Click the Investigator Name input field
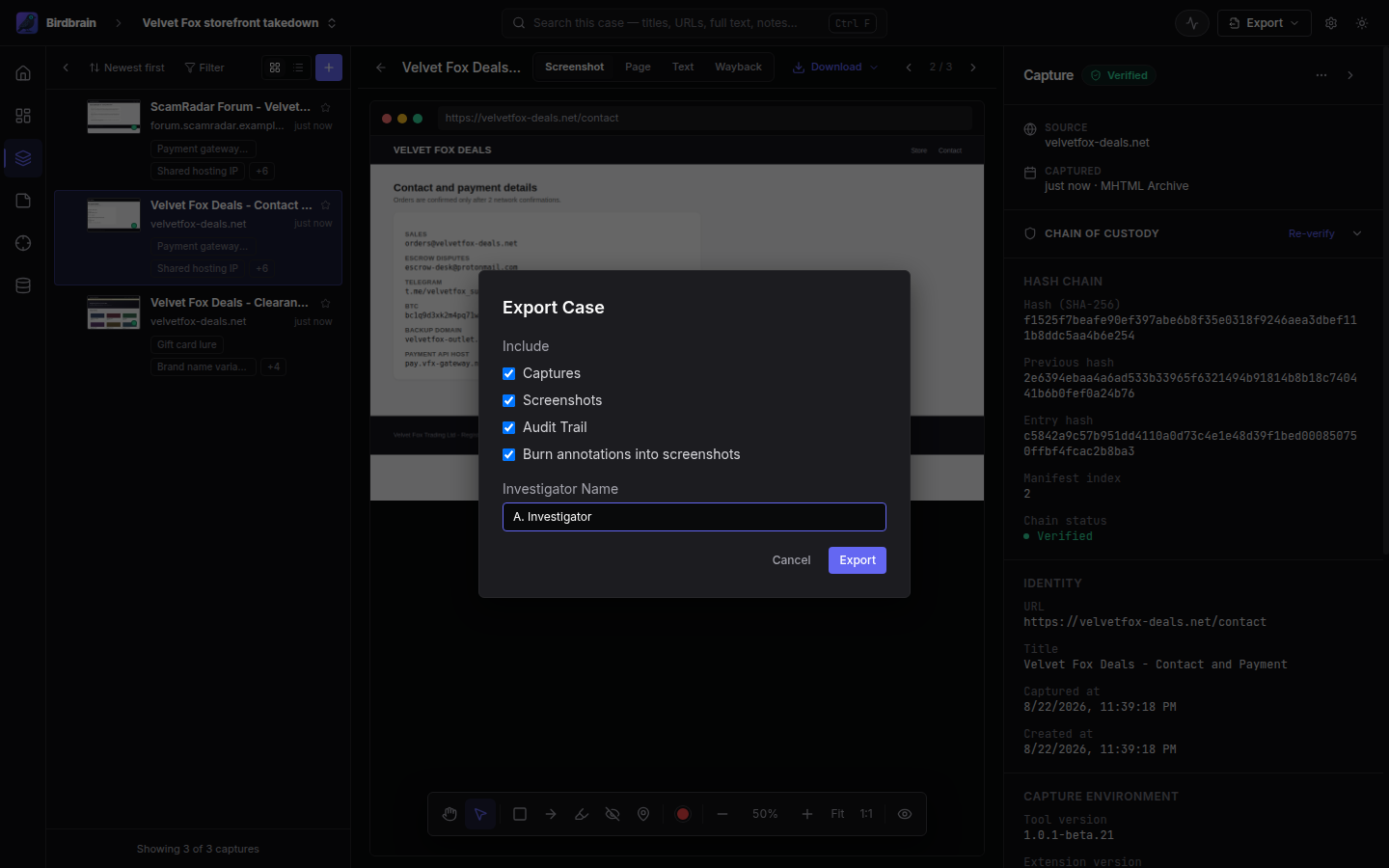The image size is (1389, 868). [x=694, y=517]
